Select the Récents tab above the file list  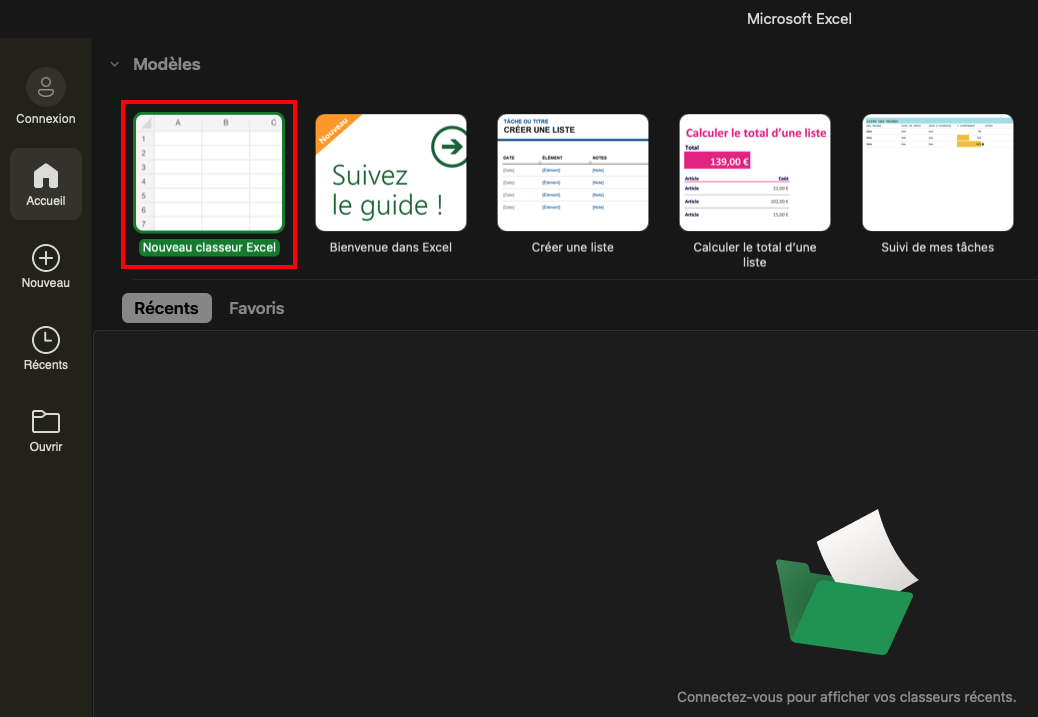[x=166, y=308]
